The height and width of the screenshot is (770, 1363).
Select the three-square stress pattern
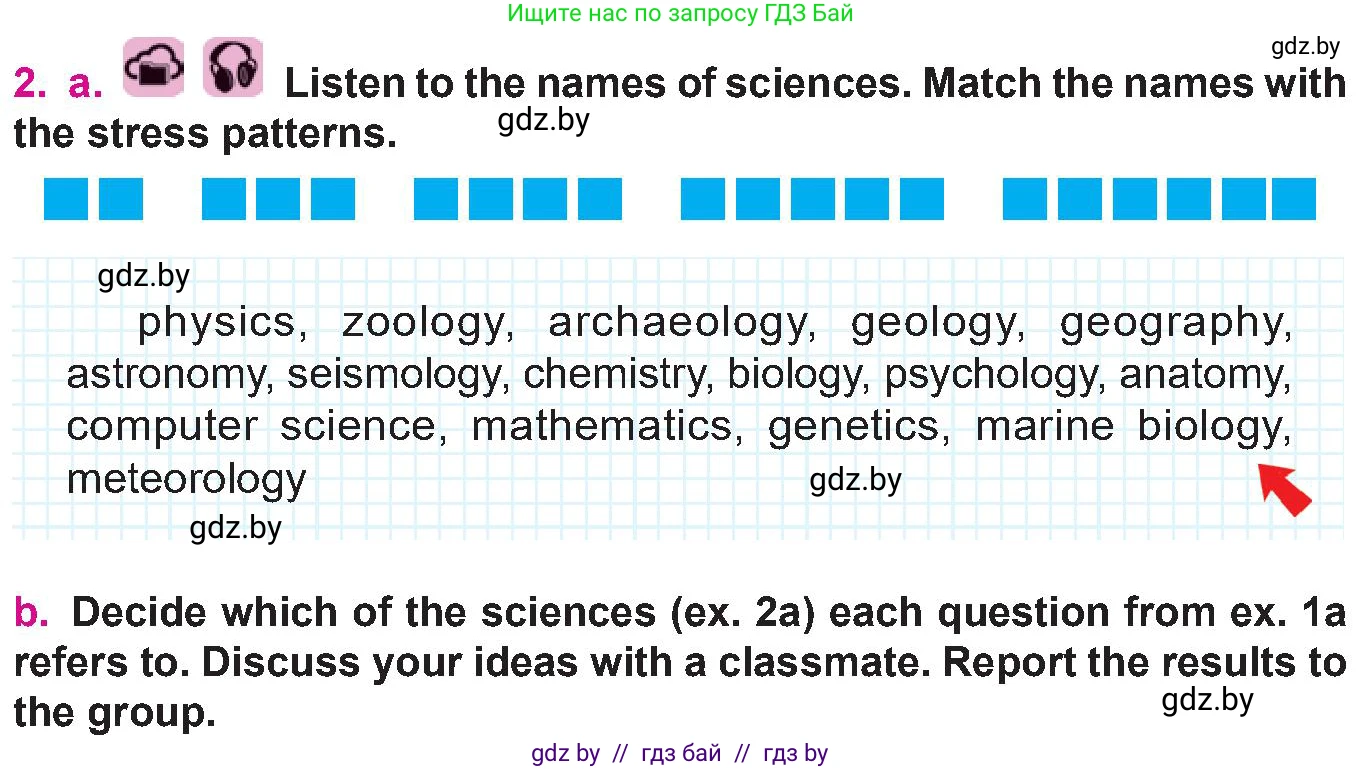coord(278,199)
